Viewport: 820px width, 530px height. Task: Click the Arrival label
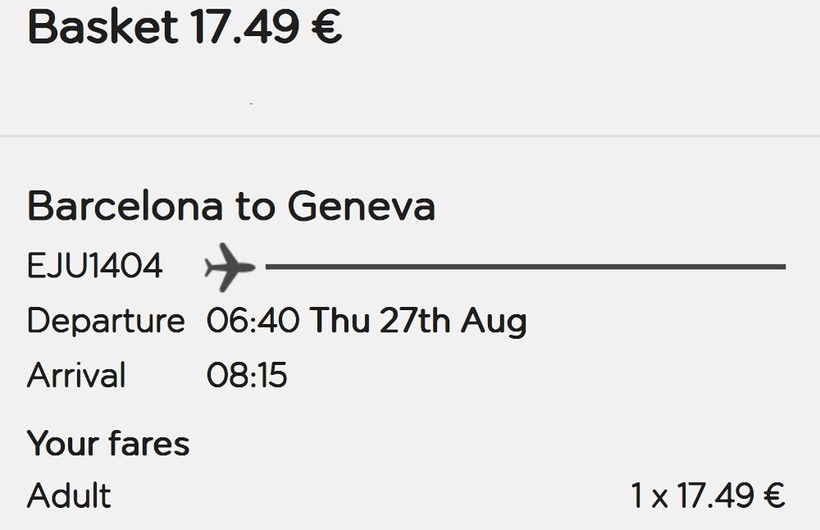(77, 375)
